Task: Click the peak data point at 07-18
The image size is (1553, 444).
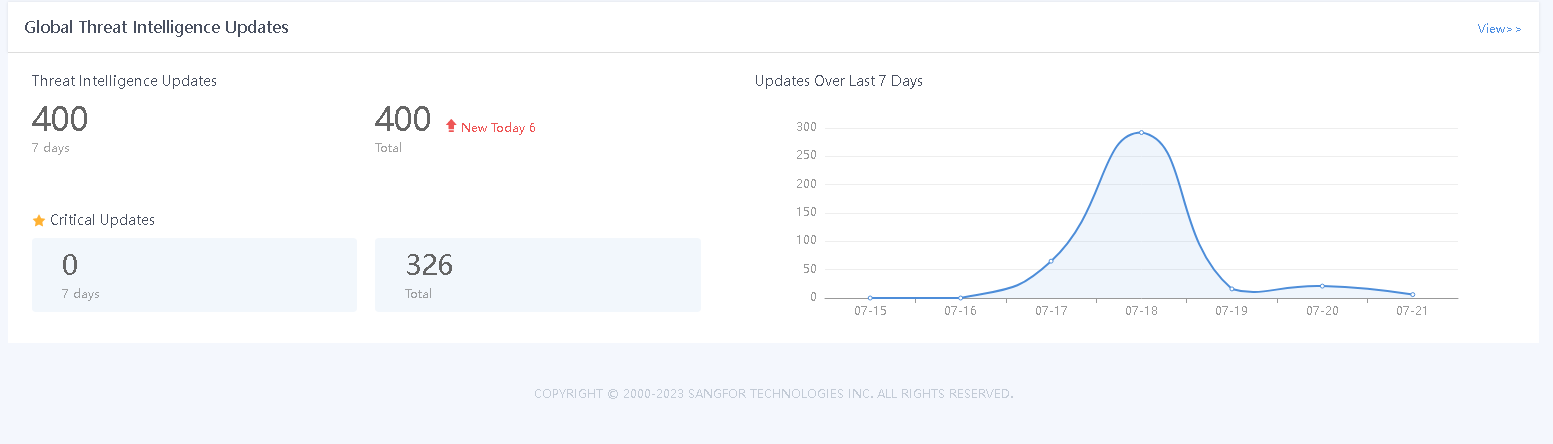Action: (x=1141, y=132)
